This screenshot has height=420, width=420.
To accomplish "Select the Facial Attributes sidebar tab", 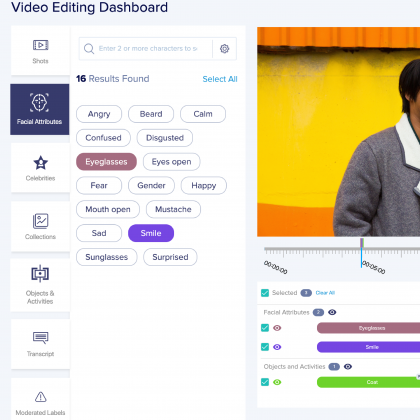I will (40, 109).
